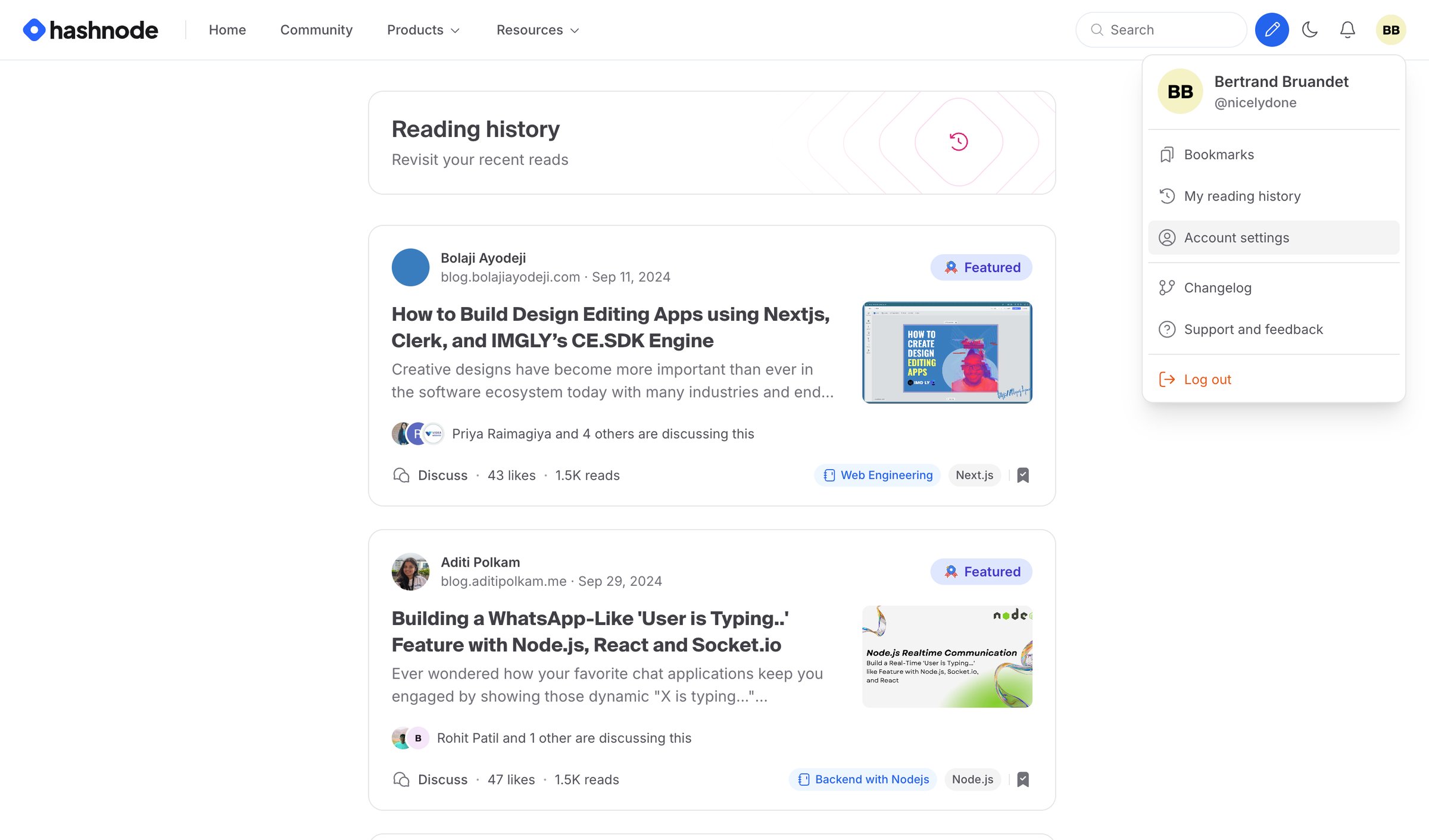Click 'Rohit Patil and 1 other are discussing this'
Image resolution: width=1429 pixels, height=840 pixels.
pyautogui.click(x=564, y=738)
